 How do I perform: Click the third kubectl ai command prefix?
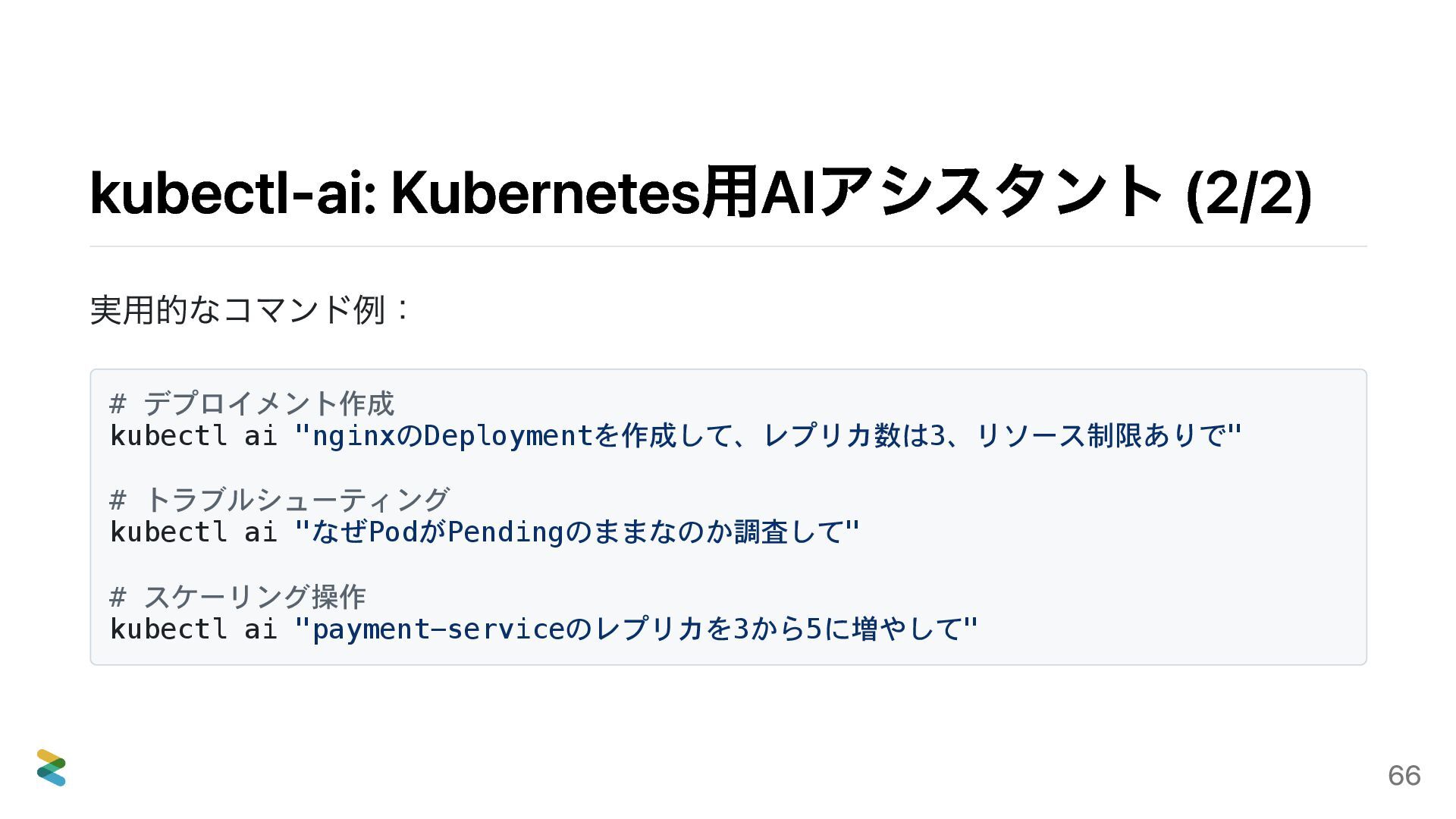(193, 629)
